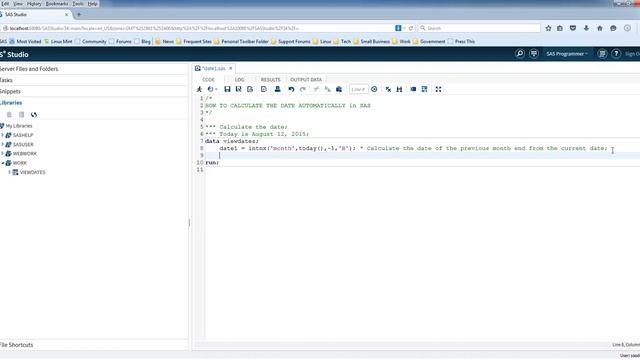The height and width of the screenshot is (360, 640).
Task: Save the program with the disk icon
Action: tap(227, 89)
